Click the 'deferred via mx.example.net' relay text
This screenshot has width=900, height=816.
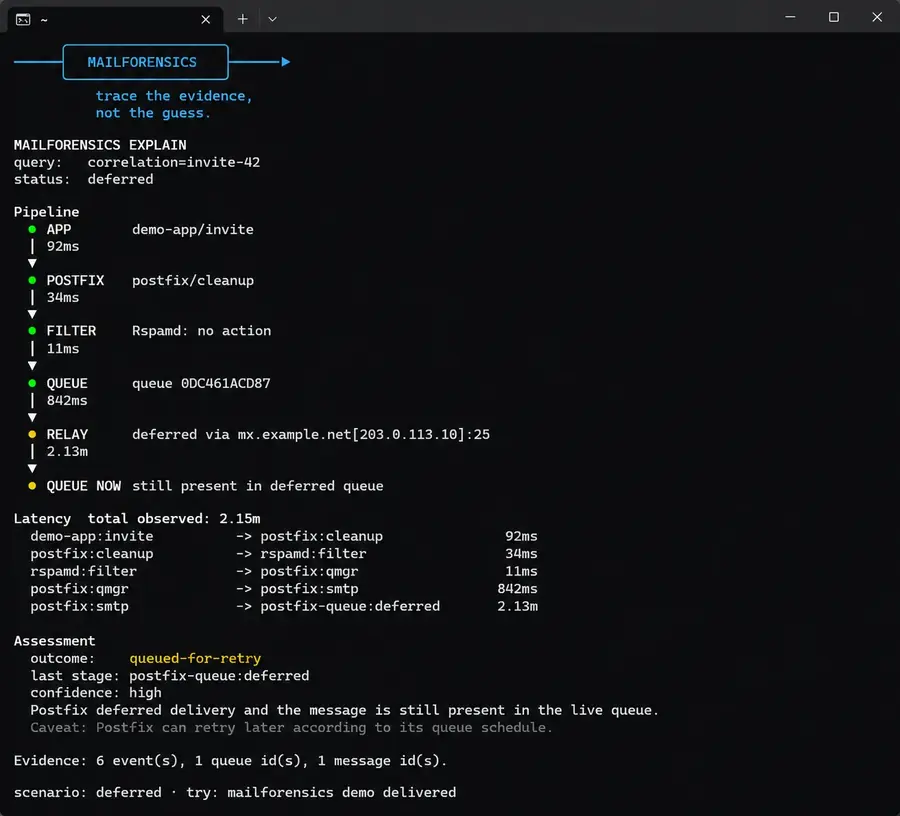pyautogui.click(x=311, y=434)
